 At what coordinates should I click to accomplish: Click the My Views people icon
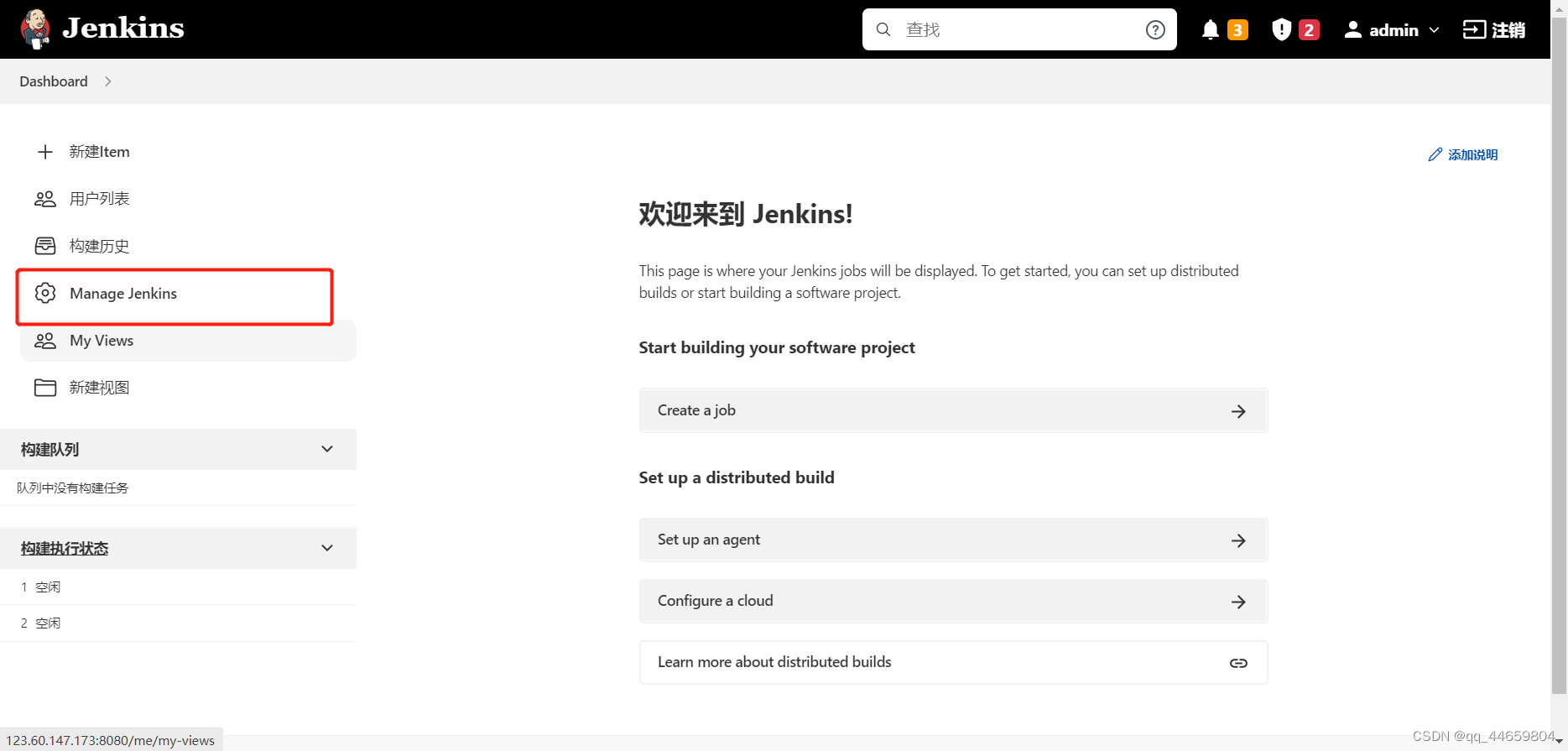tap(45, 341)
